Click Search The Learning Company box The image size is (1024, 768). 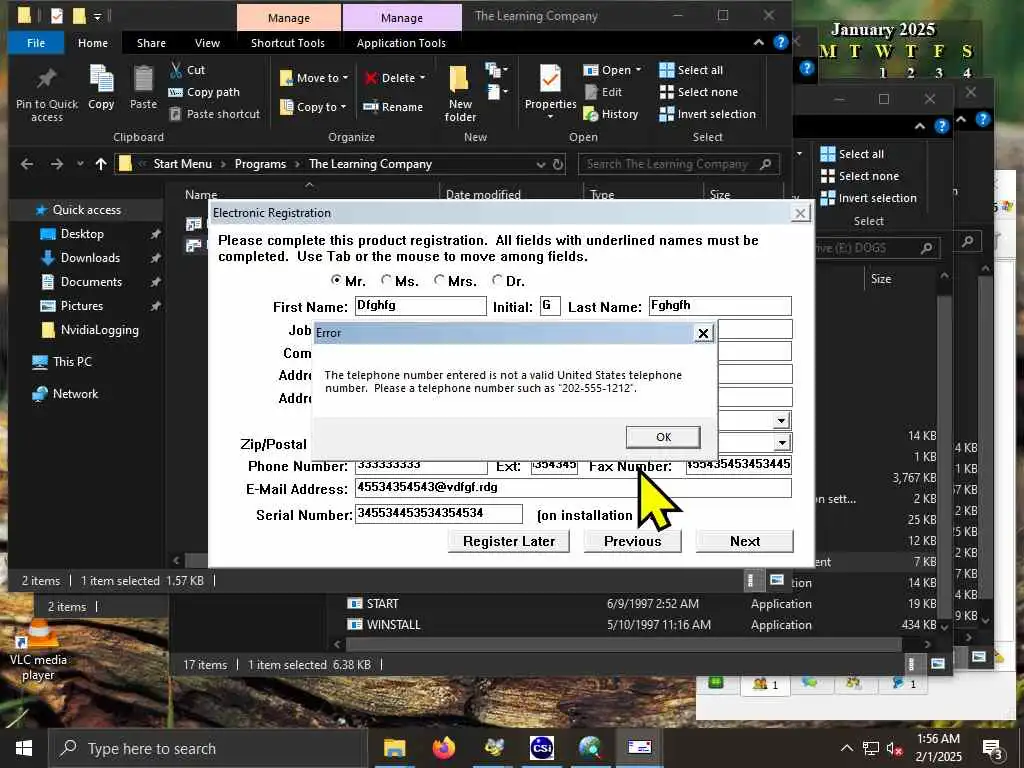679,164
